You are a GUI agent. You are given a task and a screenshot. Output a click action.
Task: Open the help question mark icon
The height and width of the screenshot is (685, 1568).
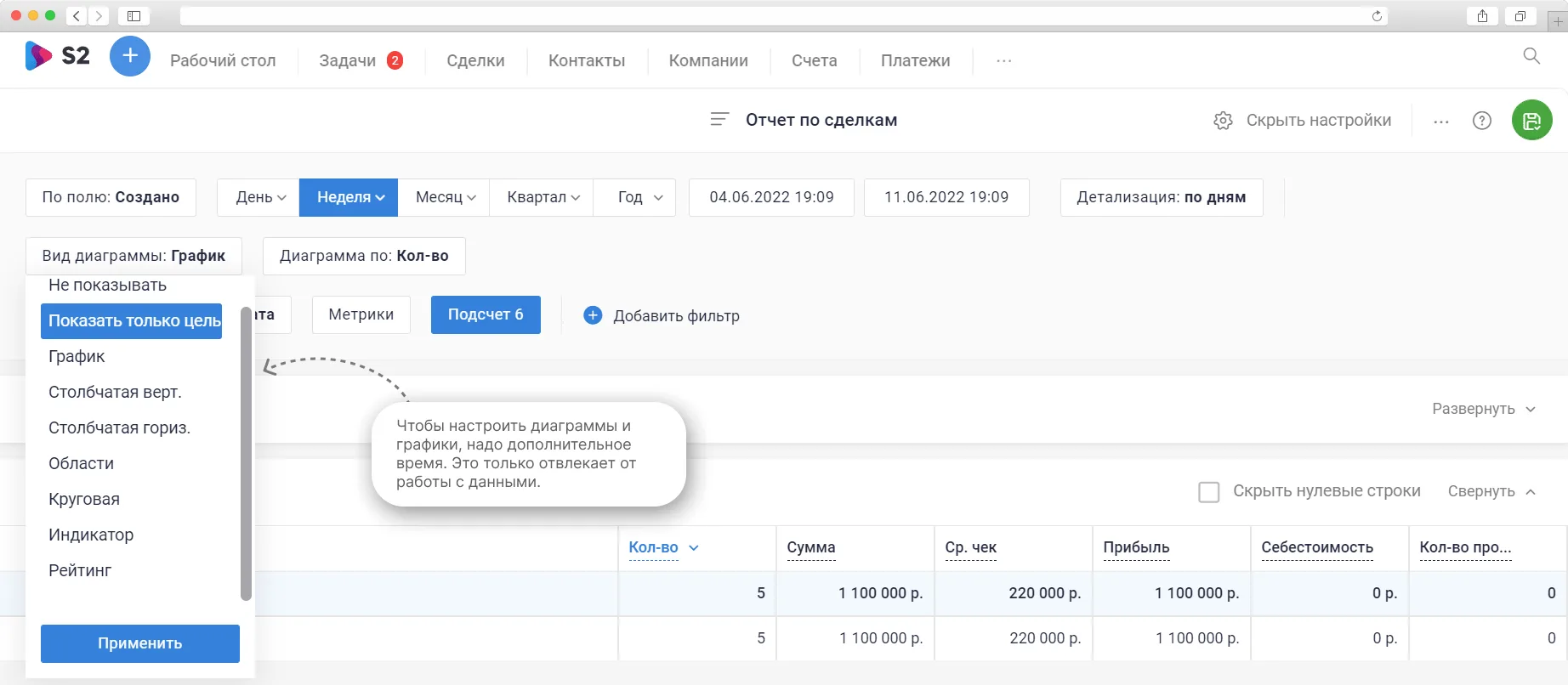[1482, 121]
